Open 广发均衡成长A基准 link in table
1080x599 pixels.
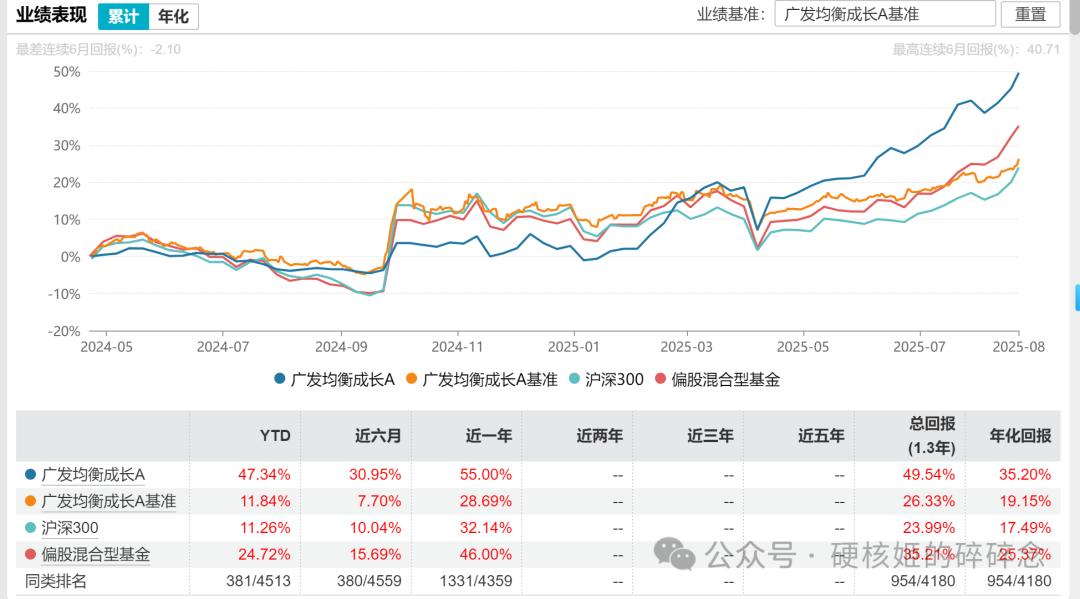(109, 501)
